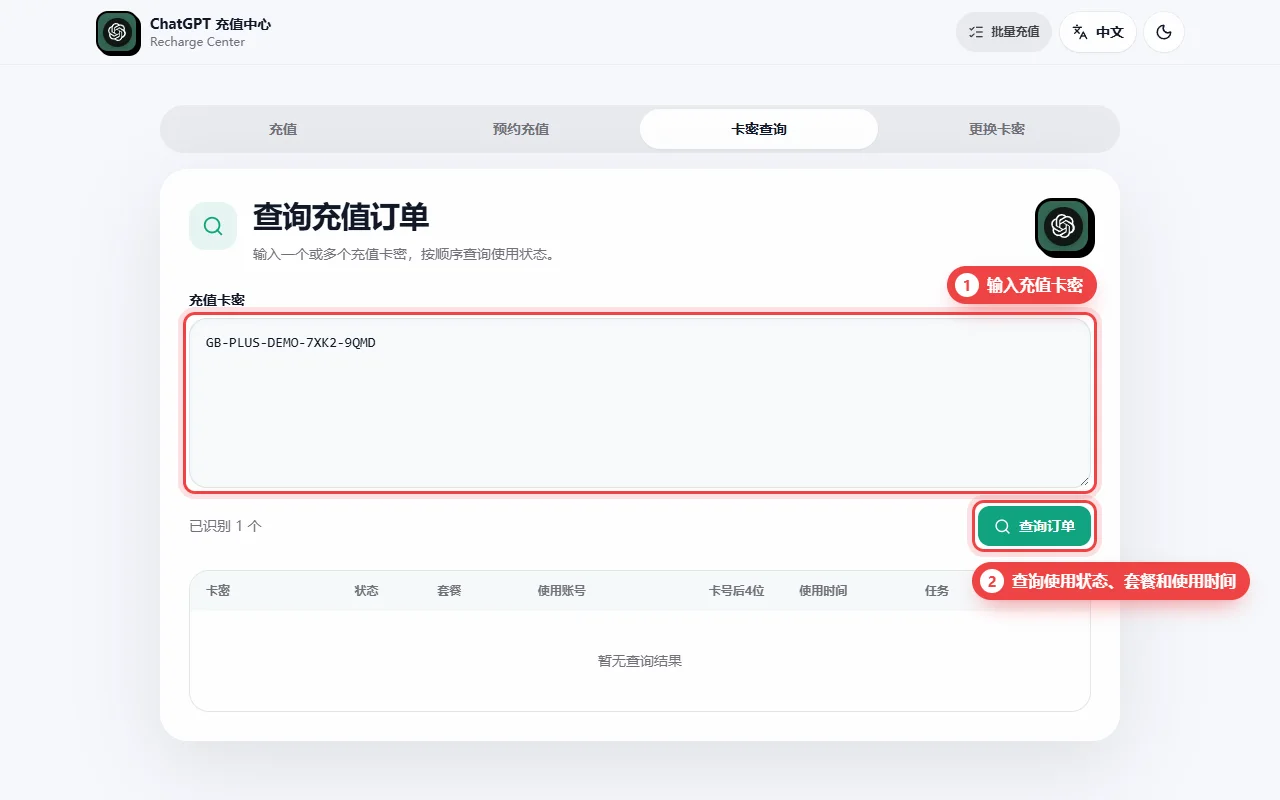1280x800 pixels.
Task: Click the 已识别 1 个 counter text
Action: point(225,526)
